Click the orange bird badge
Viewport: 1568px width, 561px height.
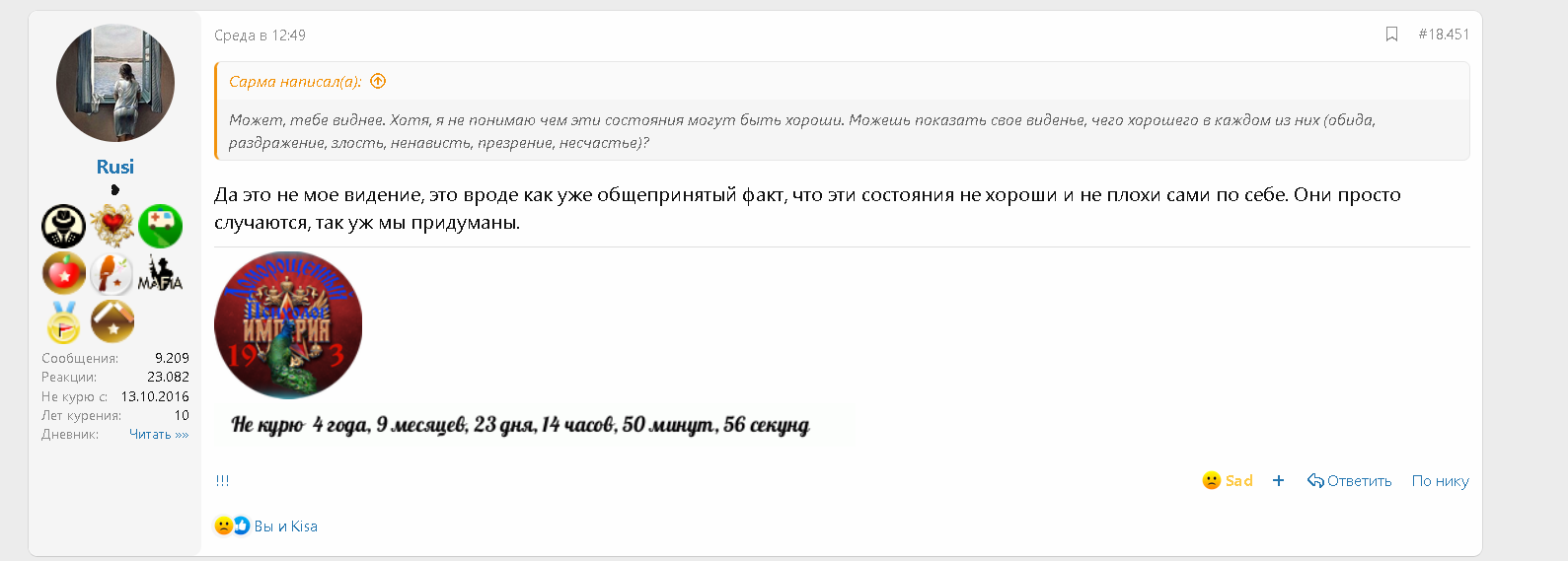click(112, 274)
